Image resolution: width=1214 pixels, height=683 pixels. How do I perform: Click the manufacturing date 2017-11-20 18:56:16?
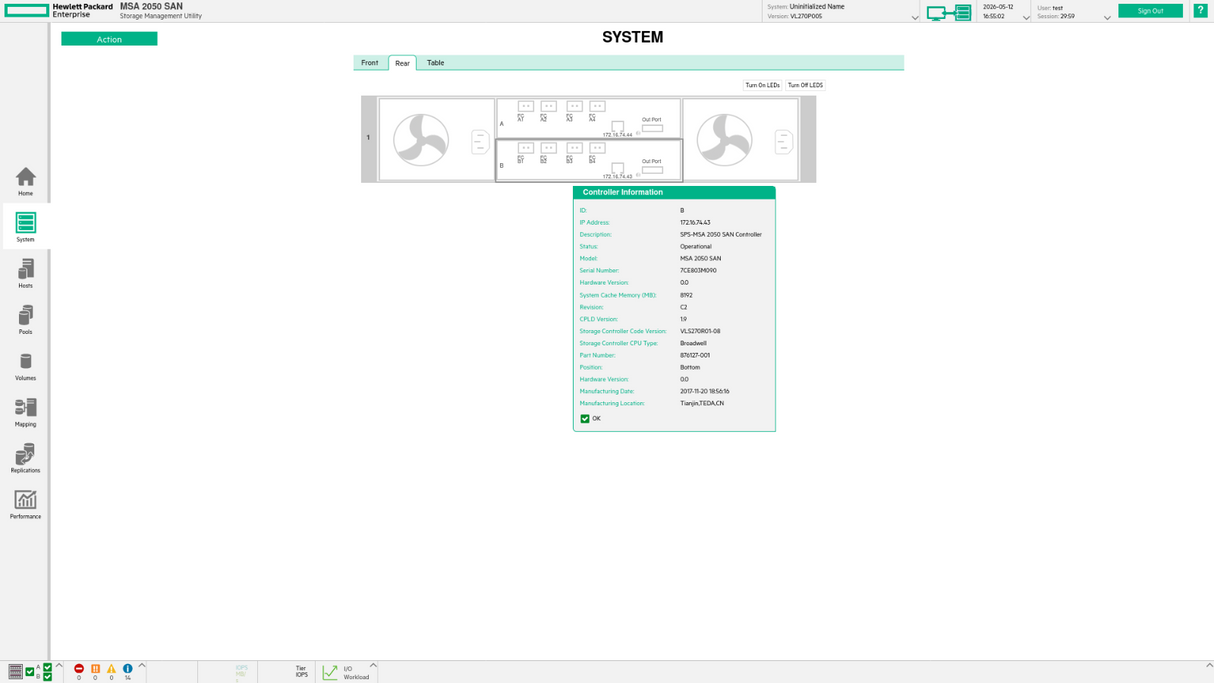coord(705,391)
